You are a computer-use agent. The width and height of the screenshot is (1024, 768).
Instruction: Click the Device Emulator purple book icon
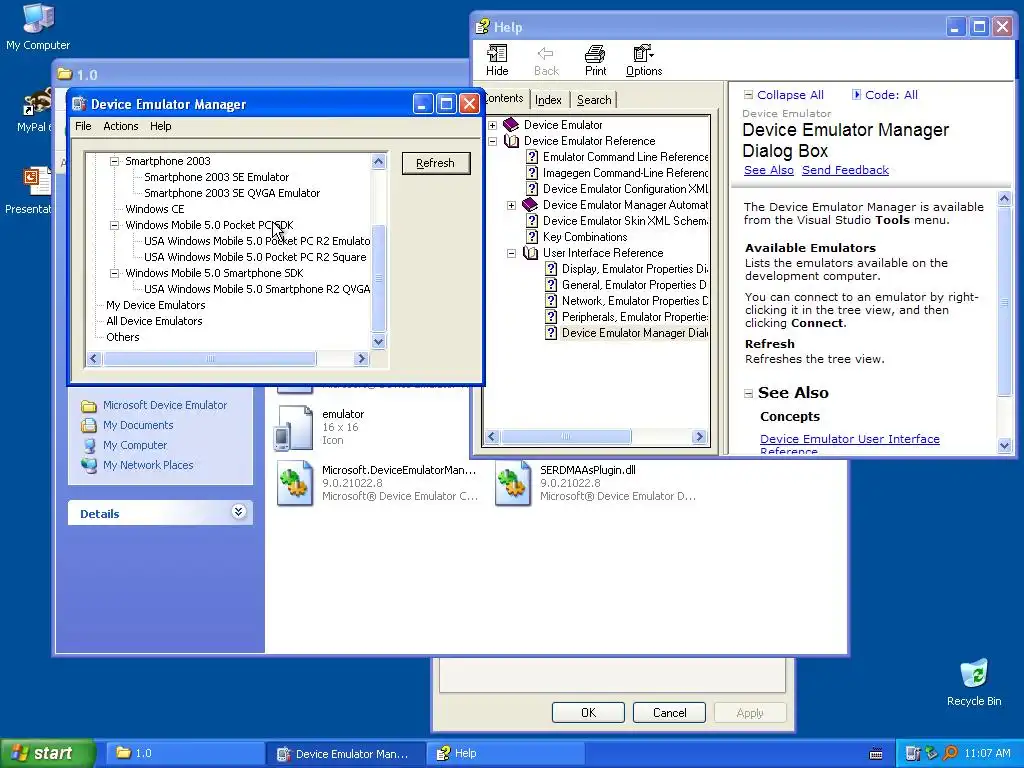[x=511, y=125]
